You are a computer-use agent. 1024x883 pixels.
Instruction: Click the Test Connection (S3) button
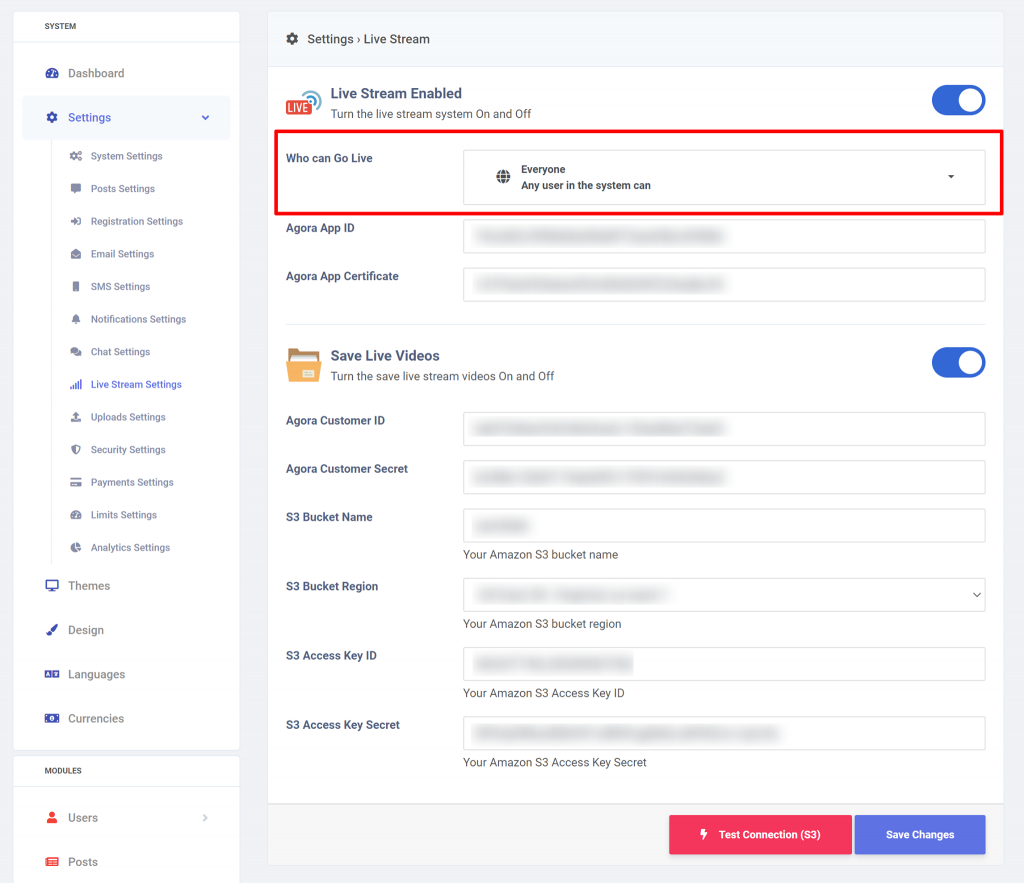click(x=760, y=835)
